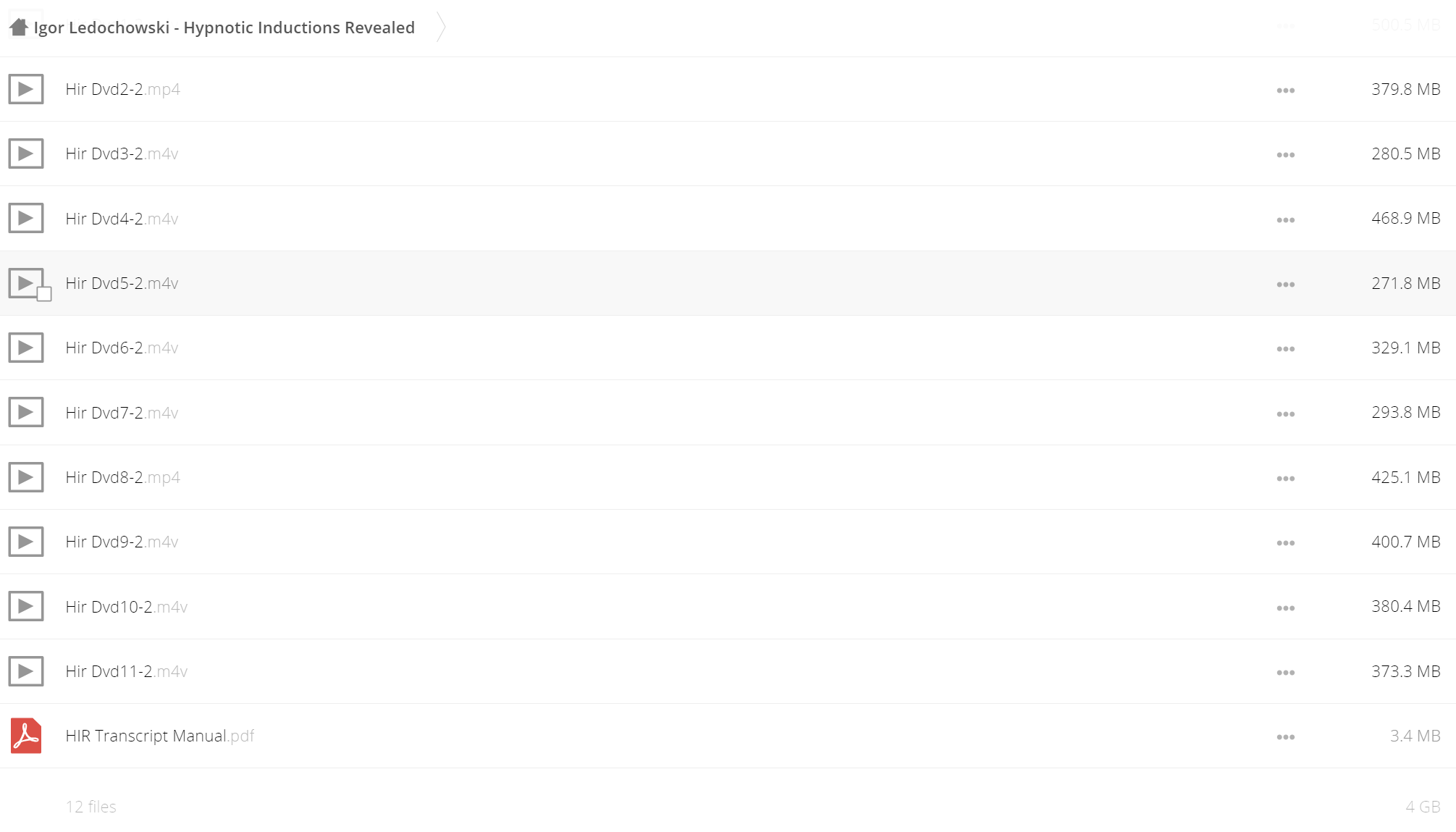Screen dimensions: 1456x832
Task: Select the Hir Dvd10-2.m4v file name
Action: tap(126, 607)
